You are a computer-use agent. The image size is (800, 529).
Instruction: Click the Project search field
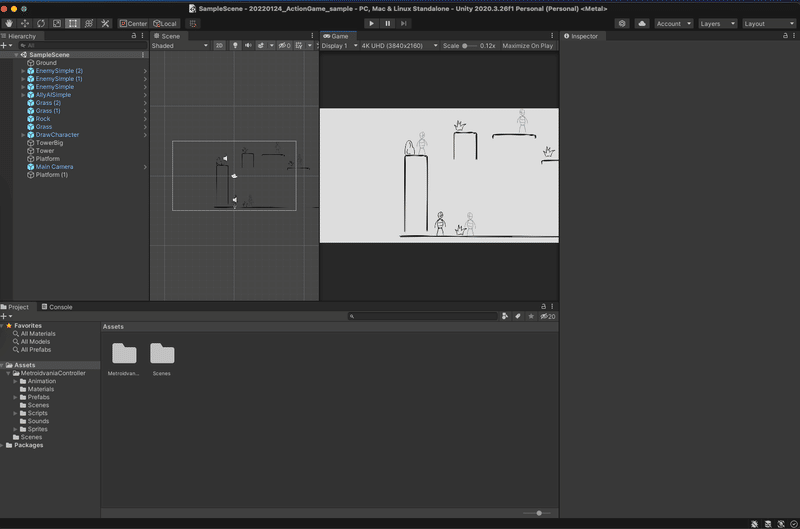[422, 316]
